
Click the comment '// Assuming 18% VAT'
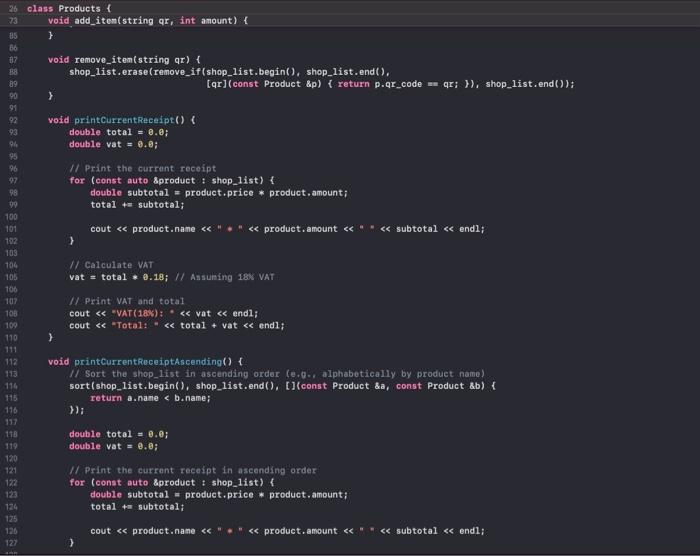225,277
